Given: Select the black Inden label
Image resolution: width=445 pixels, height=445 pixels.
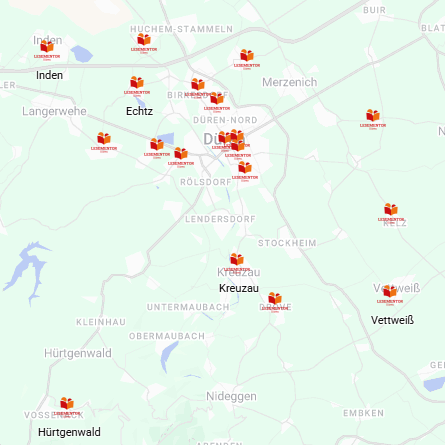Looking at the screenshot, I should [49, 75].
